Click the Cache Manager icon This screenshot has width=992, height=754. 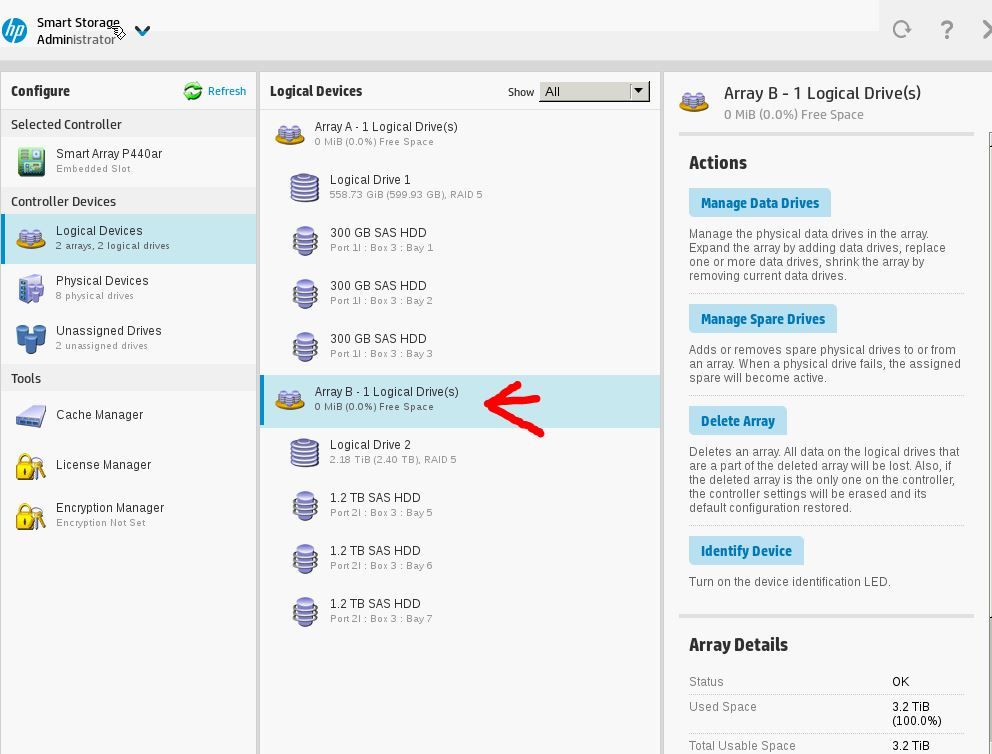[31, 416]
